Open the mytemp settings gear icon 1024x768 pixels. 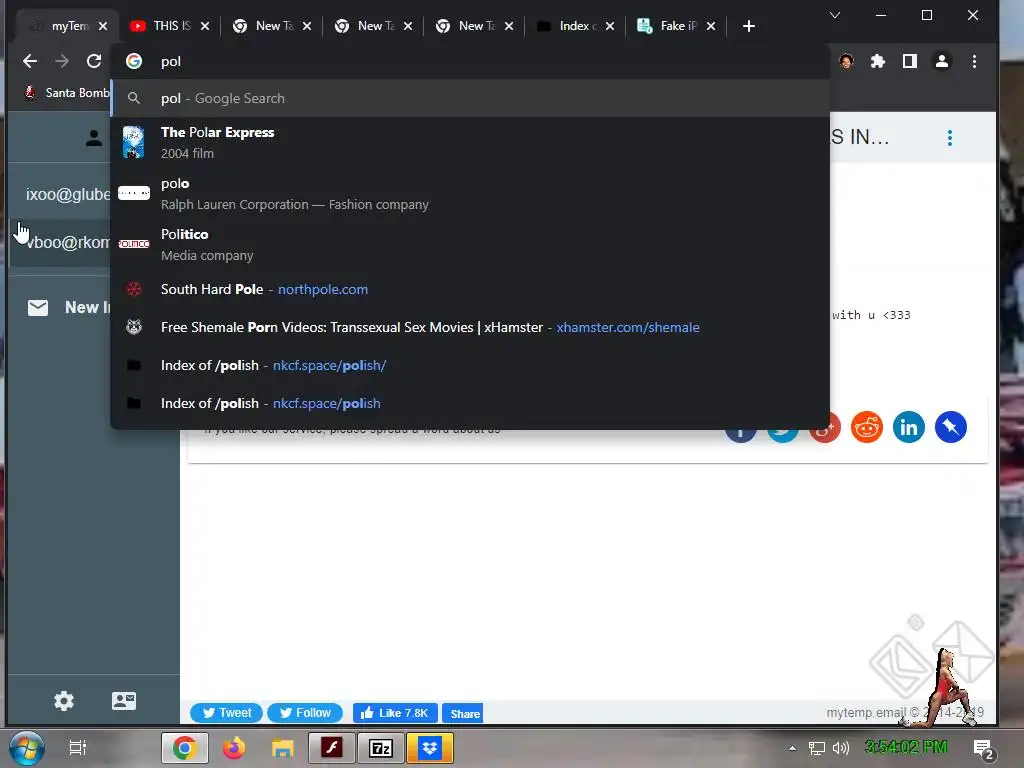64,701
